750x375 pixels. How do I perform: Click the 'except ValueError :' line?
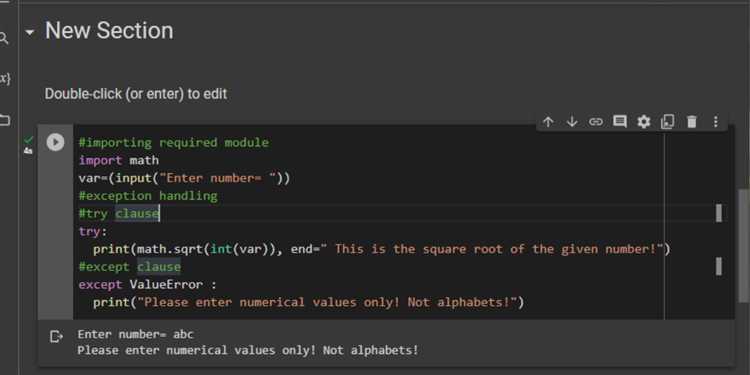(148, 285)
